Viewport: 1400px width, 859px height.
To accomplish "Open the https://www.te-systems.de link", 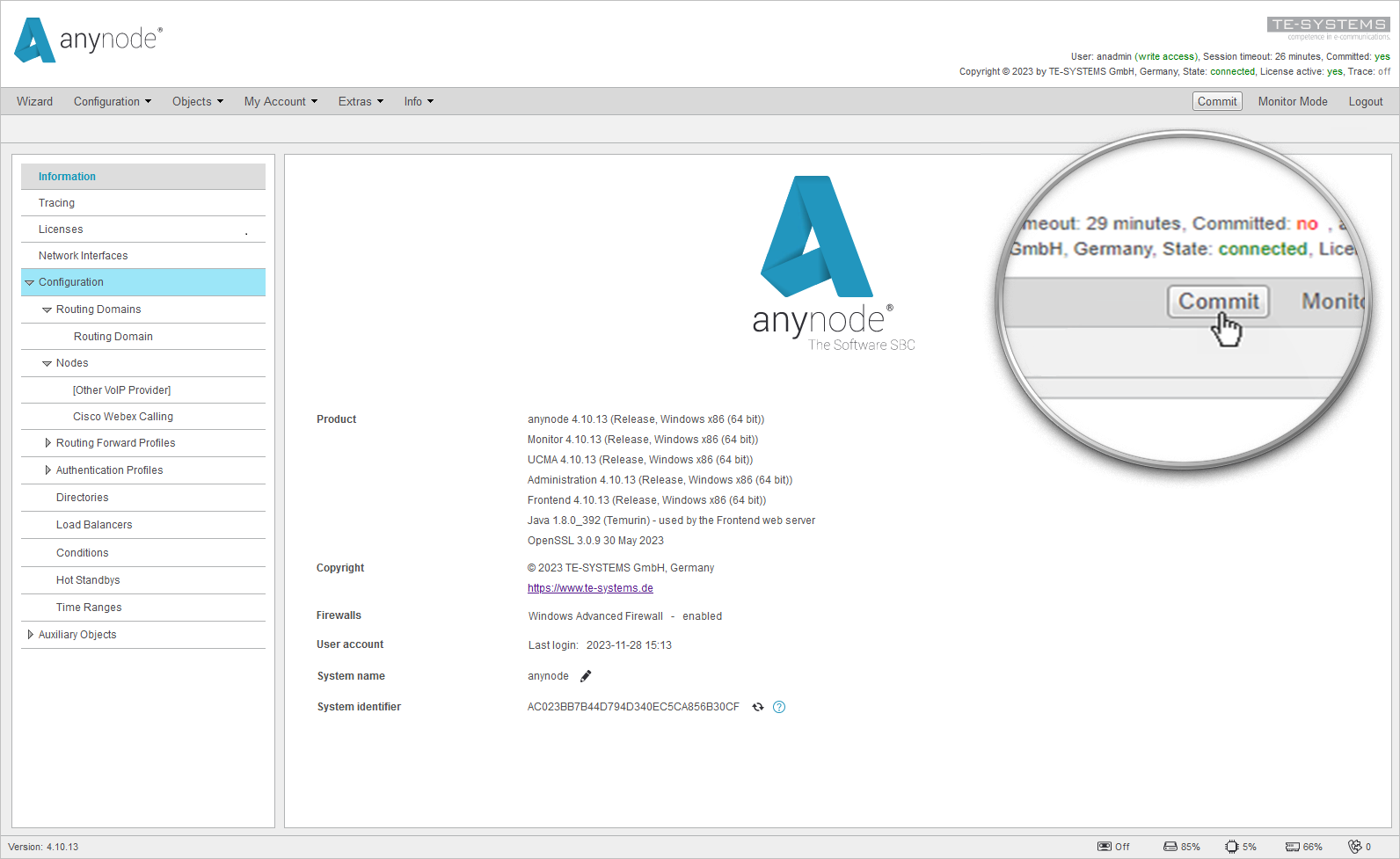I will click(x=590, y=588).
